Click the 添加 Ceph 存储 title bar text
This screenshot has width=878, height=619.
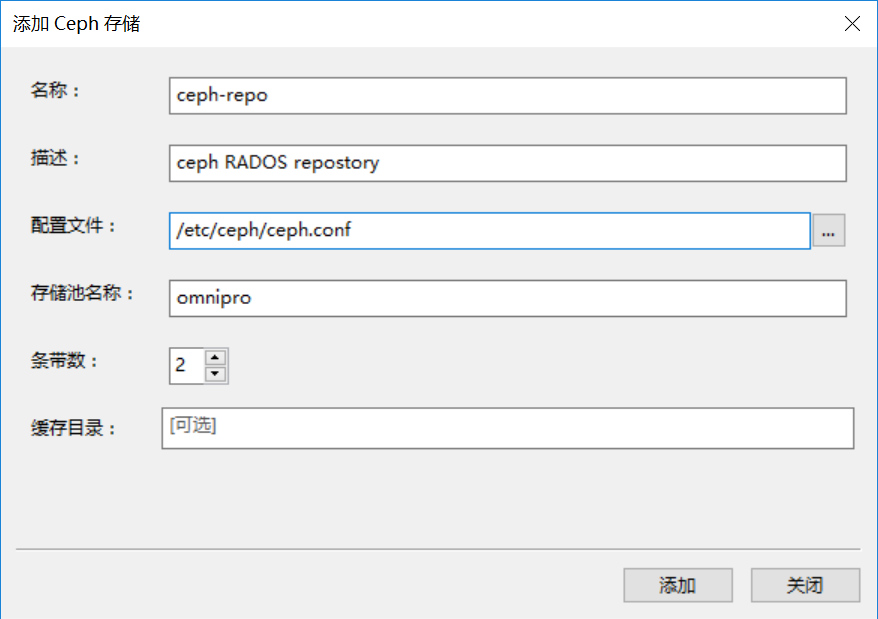(x=76, y=24)
